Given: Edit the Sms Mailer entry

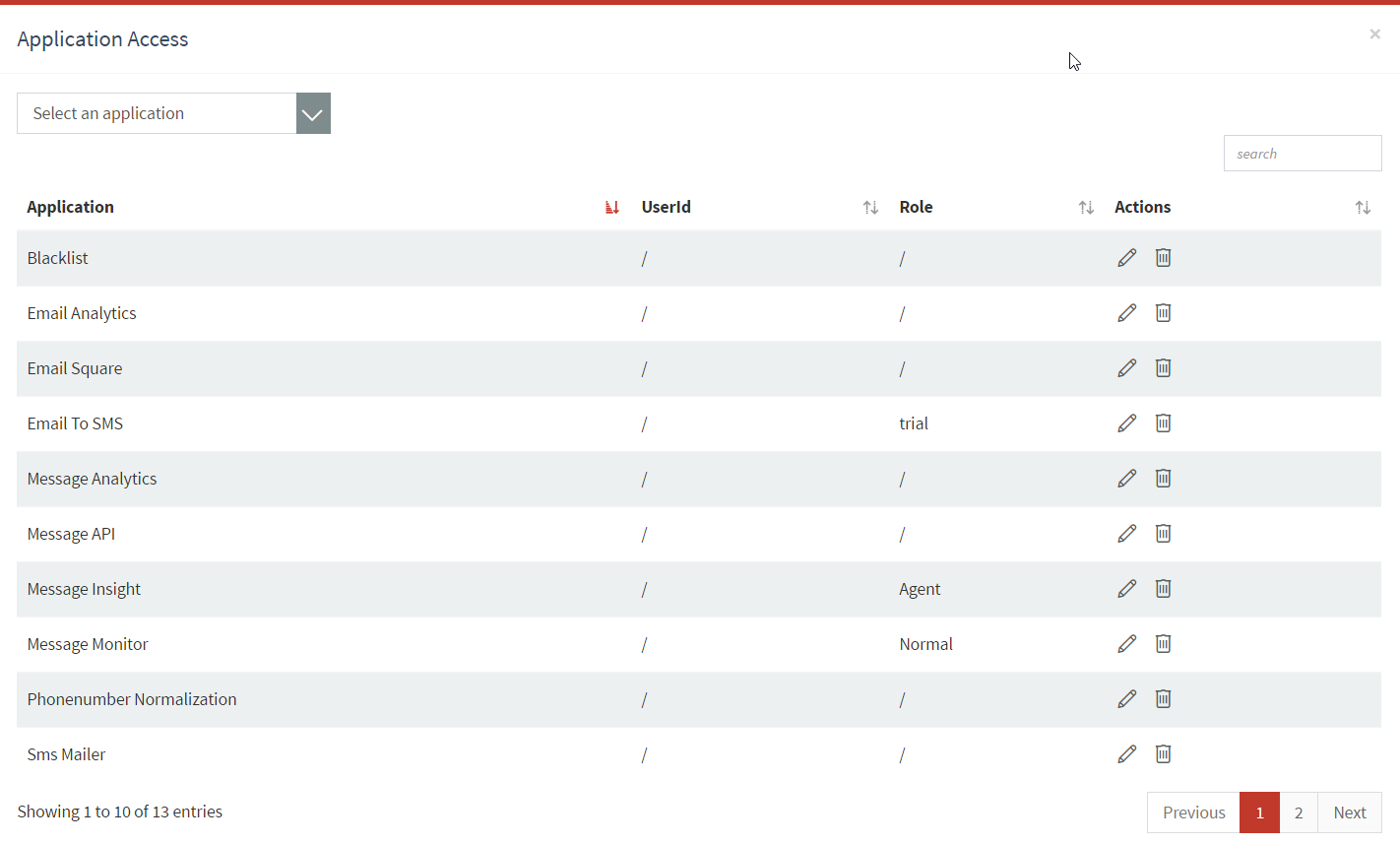Looking at the screenshot, I should tap(1127, 754).
